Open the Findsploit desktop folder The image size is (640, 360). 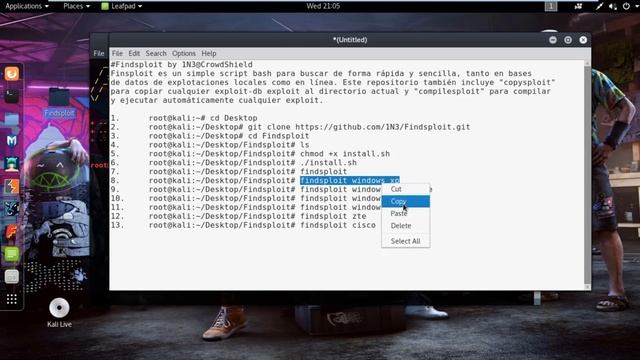point(59,103)
